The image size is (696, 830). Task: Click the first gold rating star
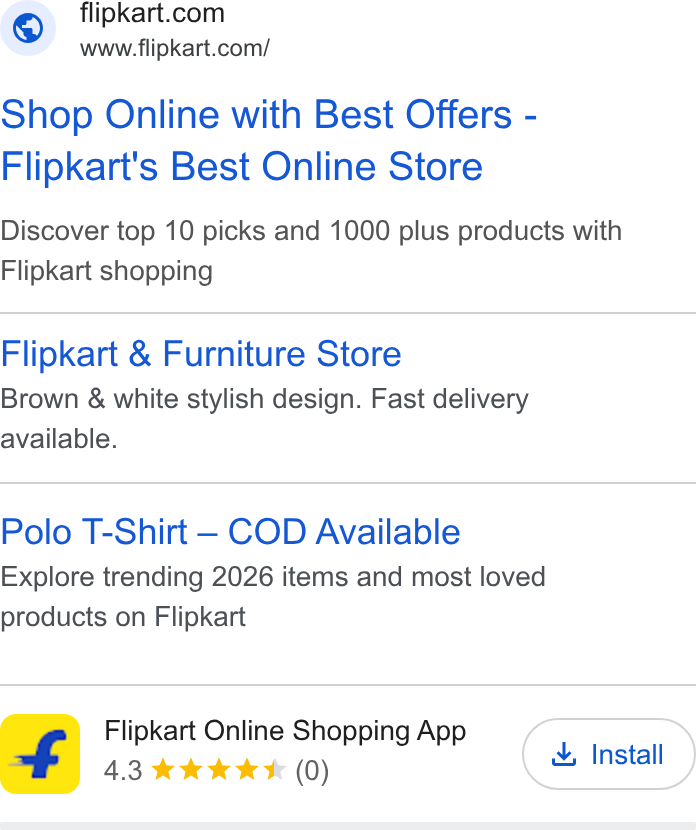click(163, 770)
